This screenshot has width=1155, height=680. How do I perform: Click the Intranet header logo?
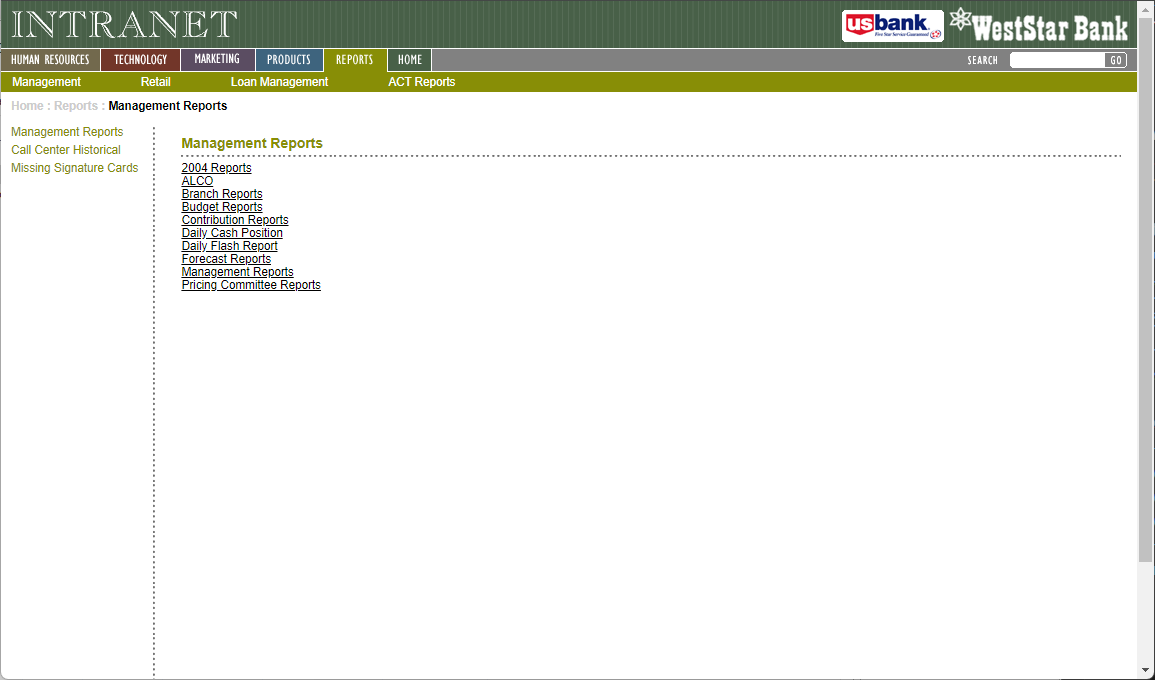tap(124, 25)
